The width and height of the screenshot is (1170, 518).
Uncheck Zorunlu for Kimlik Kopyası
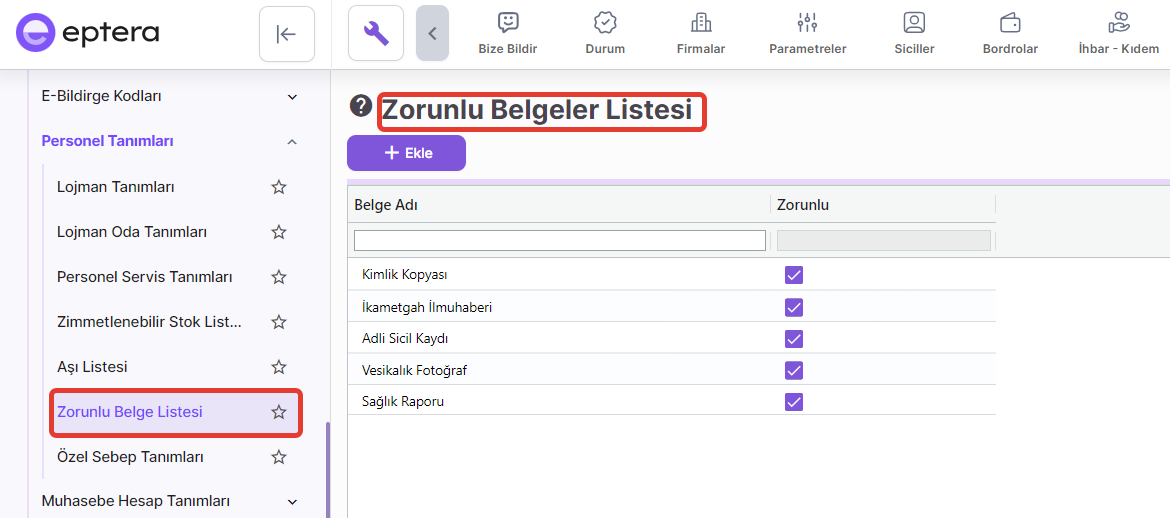point(794,275)
